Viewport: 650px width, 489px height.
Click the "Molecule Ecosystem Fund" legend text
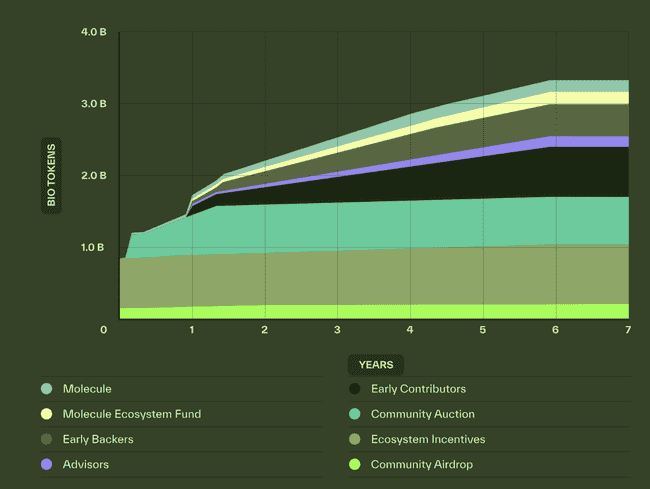tap(131, 414)
